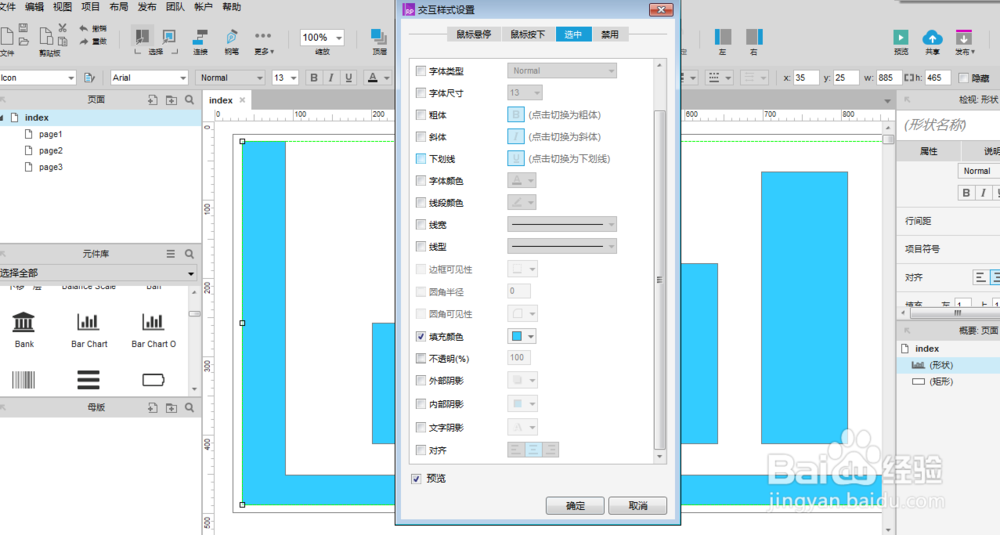This screenshot has width=1000, height=535.
Task: Click the align Right (右) icon
Action: pyautogui.click(x=754, y=37)
